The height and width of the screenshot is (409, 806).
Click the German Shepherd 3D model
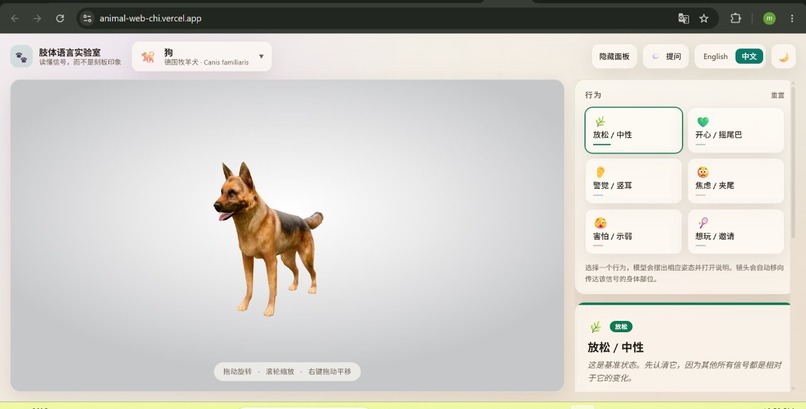click(x=267, y=239)
